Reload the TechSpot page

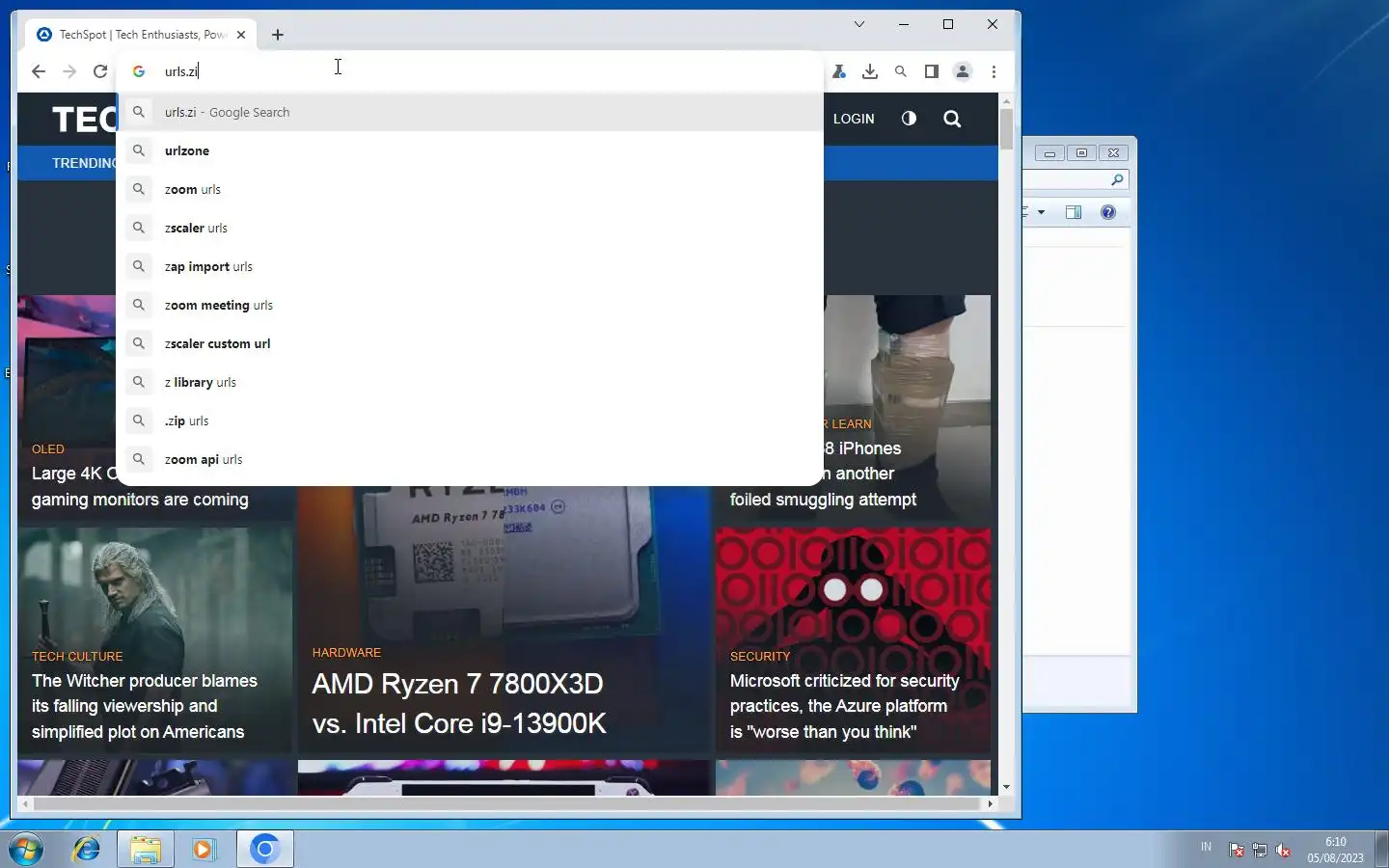click(x=100, y=71)
